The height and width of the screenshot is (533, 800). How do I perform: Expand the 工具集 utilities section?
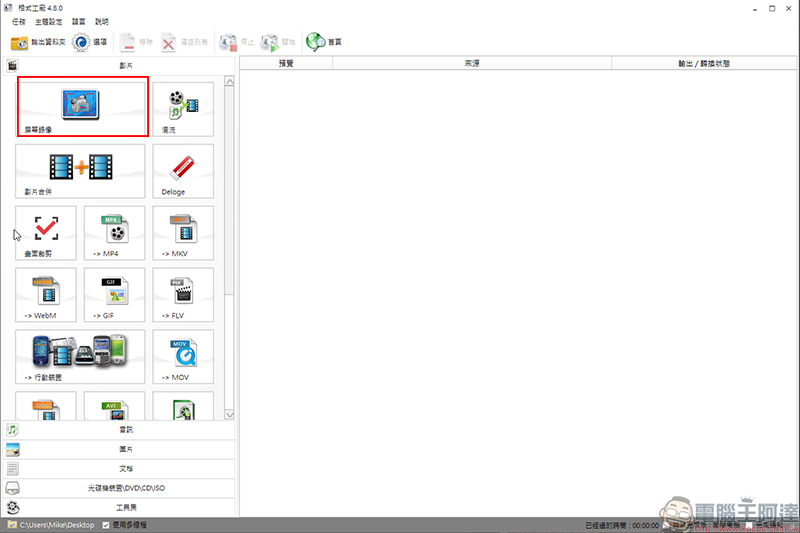pyautogui.click(x=119, y=507)
